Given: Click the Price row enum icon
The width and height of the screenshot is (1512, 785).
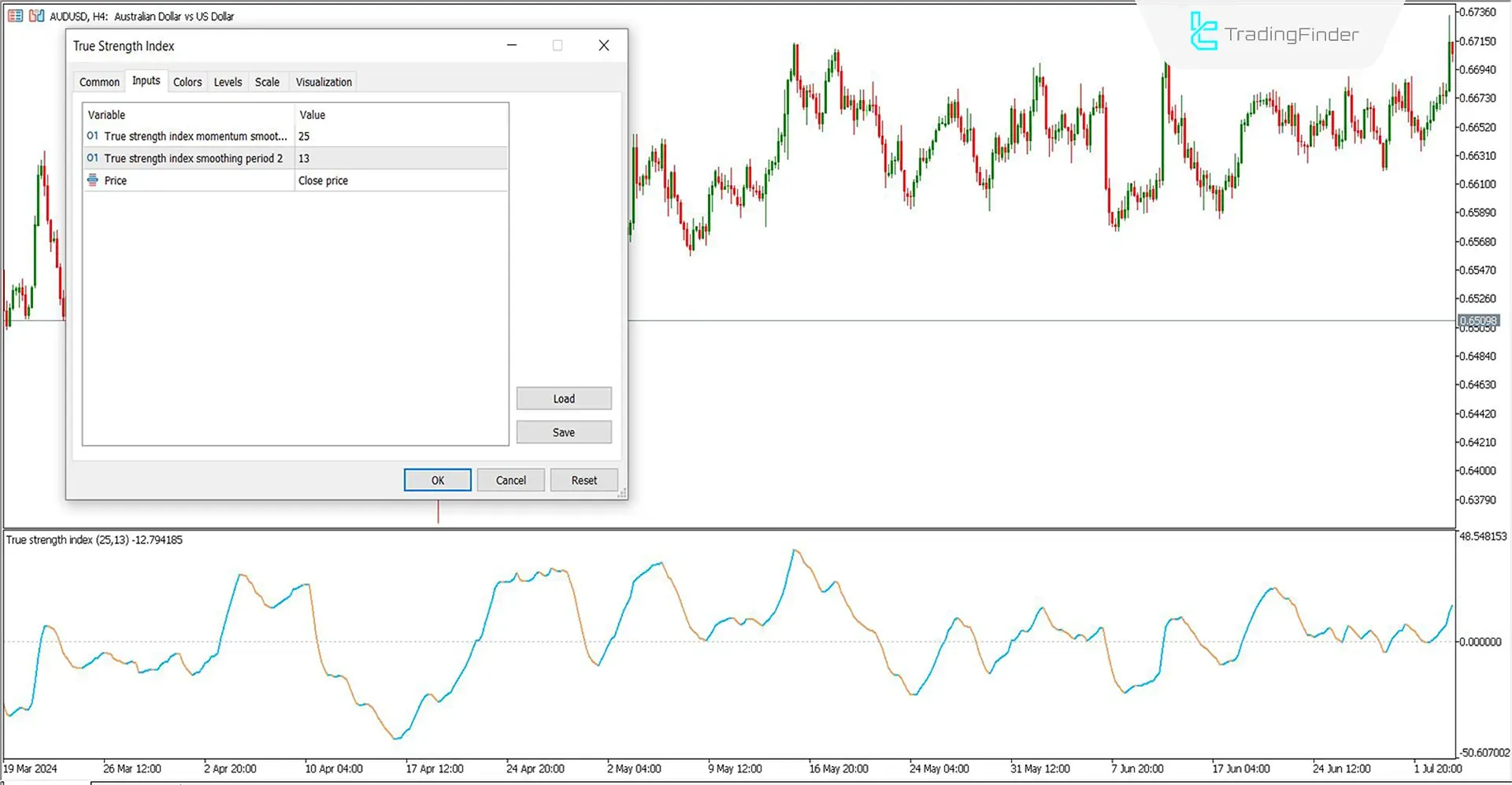Looking at the screenshot, I should (x=93, y=180).
